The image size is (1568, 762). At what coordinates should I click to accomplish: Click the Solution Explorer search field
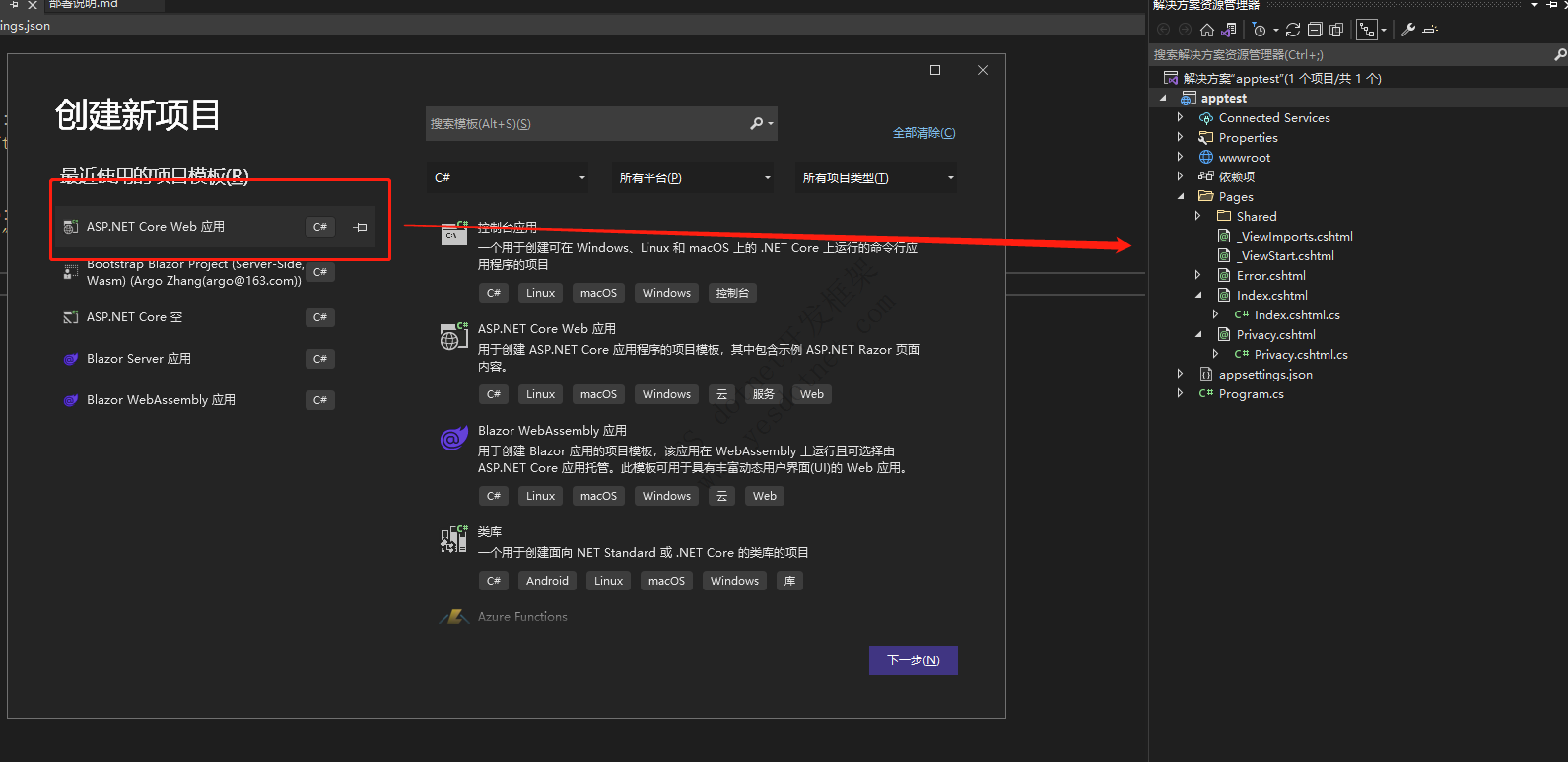click(1350, 55)
